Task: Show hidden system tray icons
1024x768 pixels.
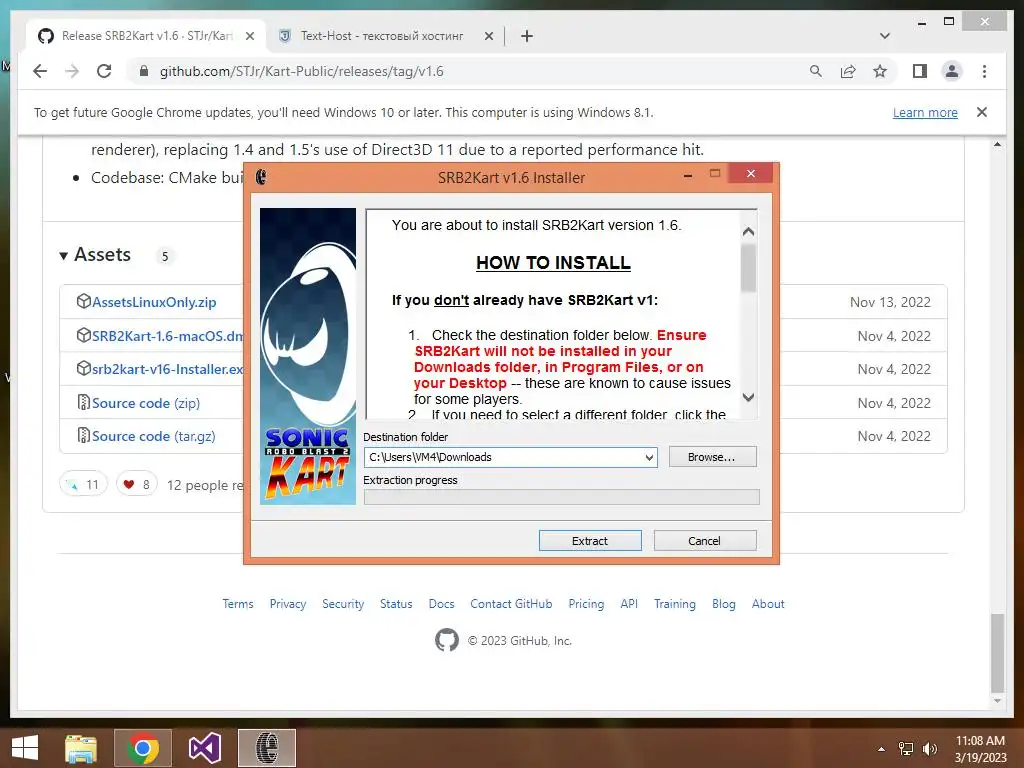Action: point(882,749)
